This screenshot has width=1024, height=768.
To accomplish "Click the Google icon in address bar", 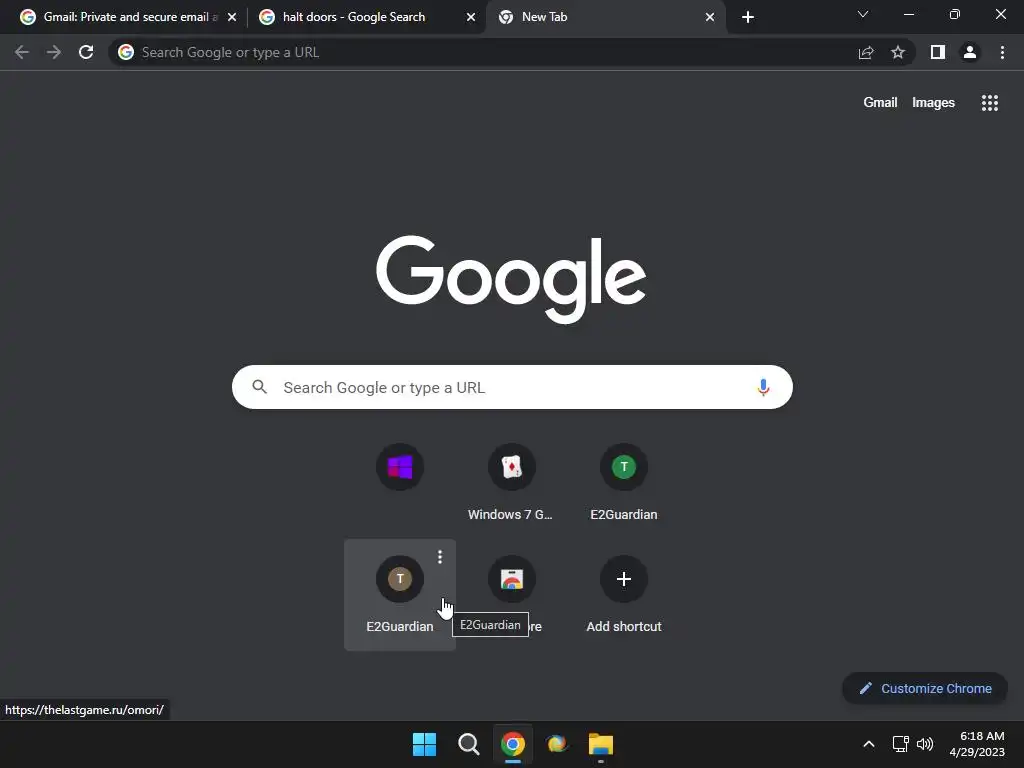I will tap(126, 52).
